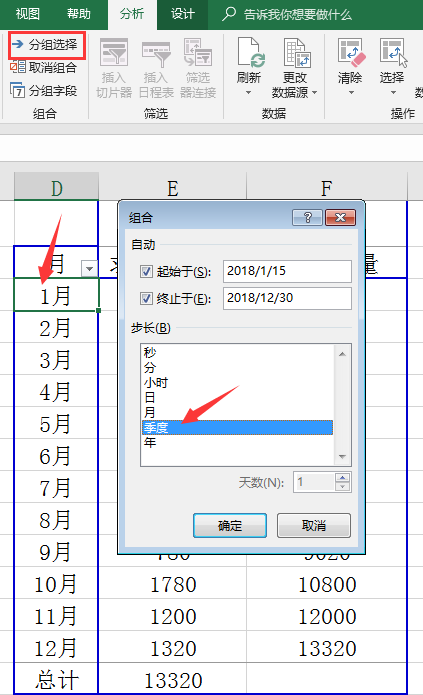Click the cell containing 1200

(172, 615)
